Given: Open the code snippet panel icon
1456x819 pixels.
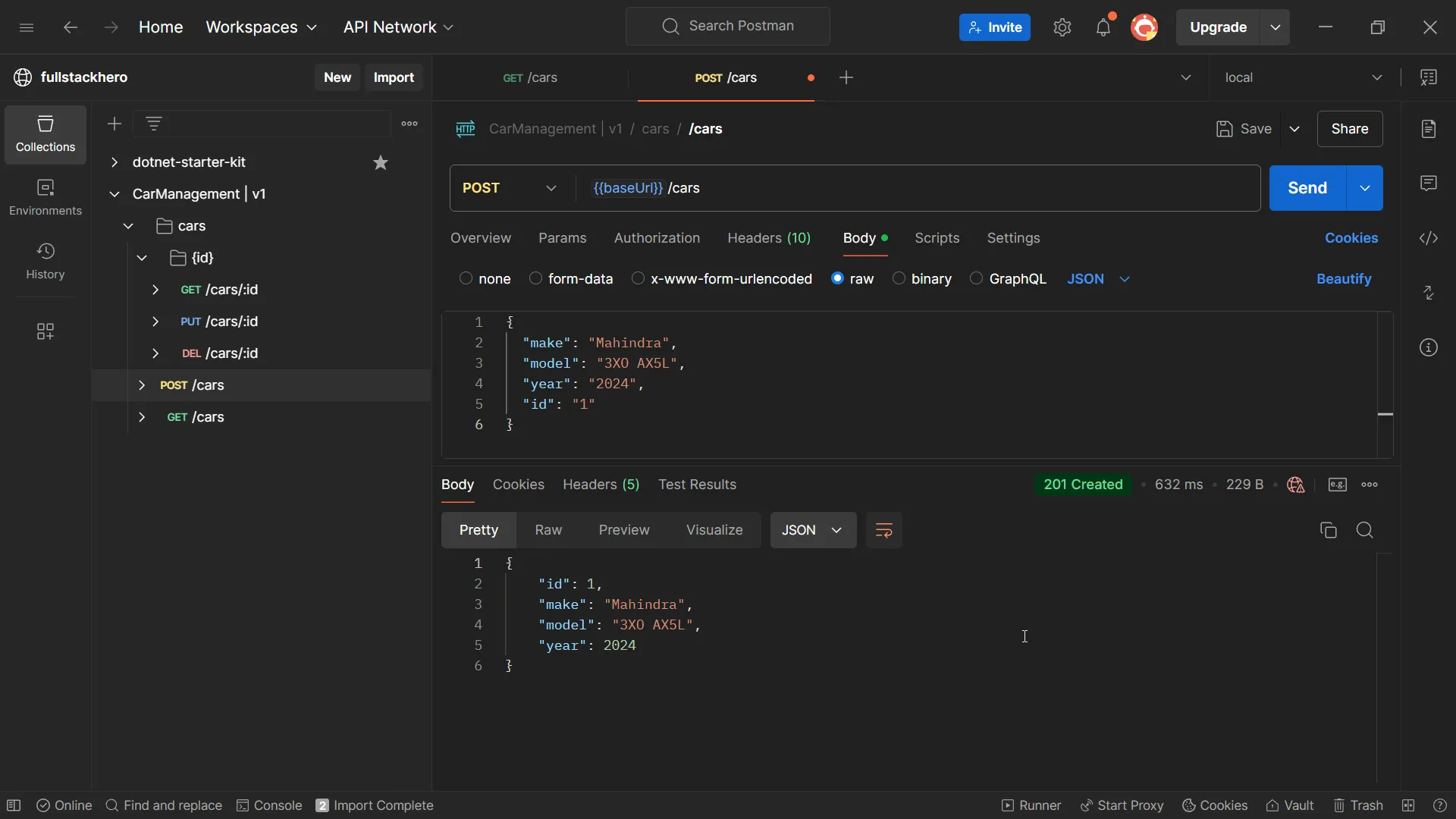Looking at the screenshot, I should tap(1428, 238).
